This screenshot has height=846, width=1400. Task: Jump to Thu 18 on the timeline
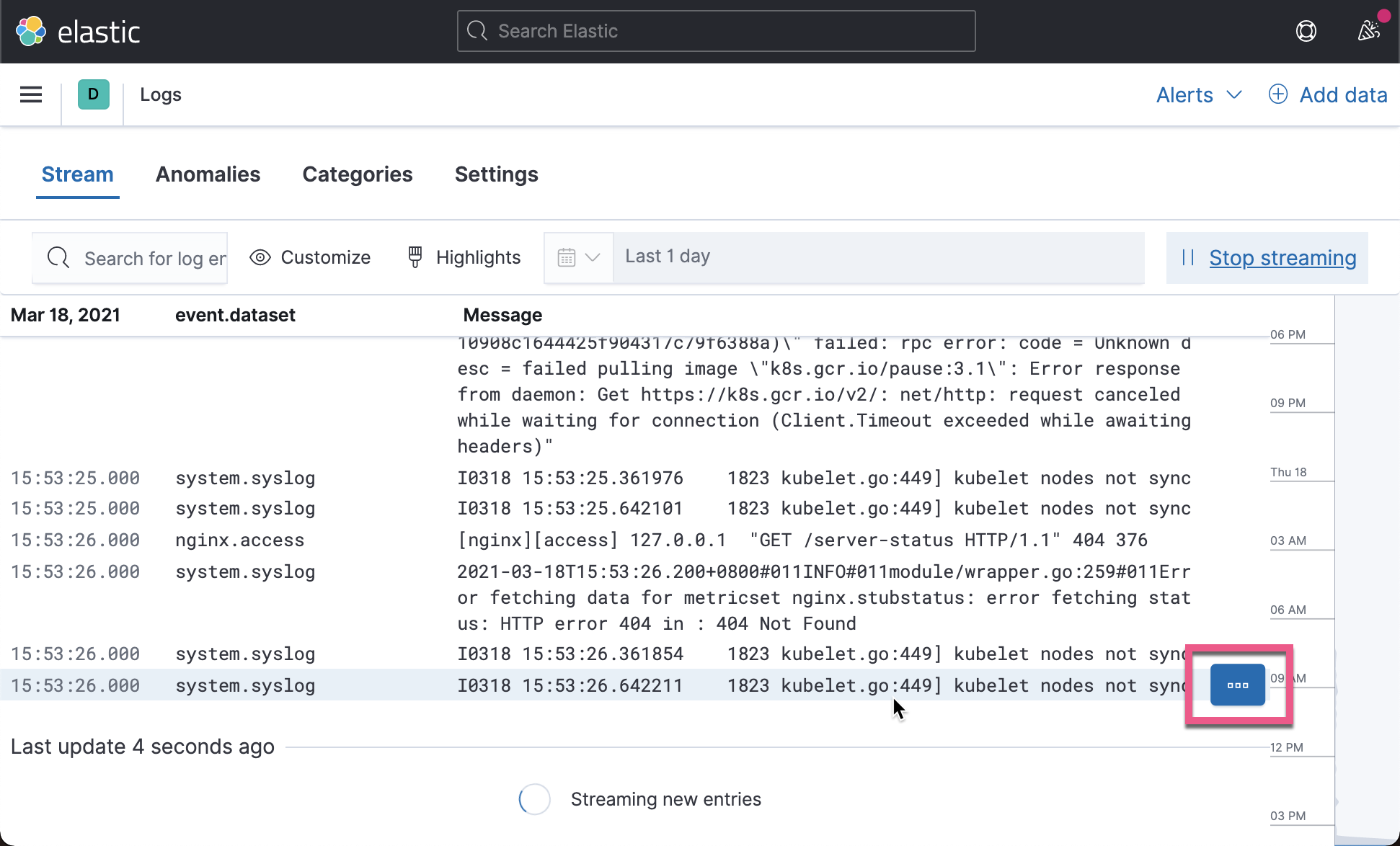(x=1288, y=472)
